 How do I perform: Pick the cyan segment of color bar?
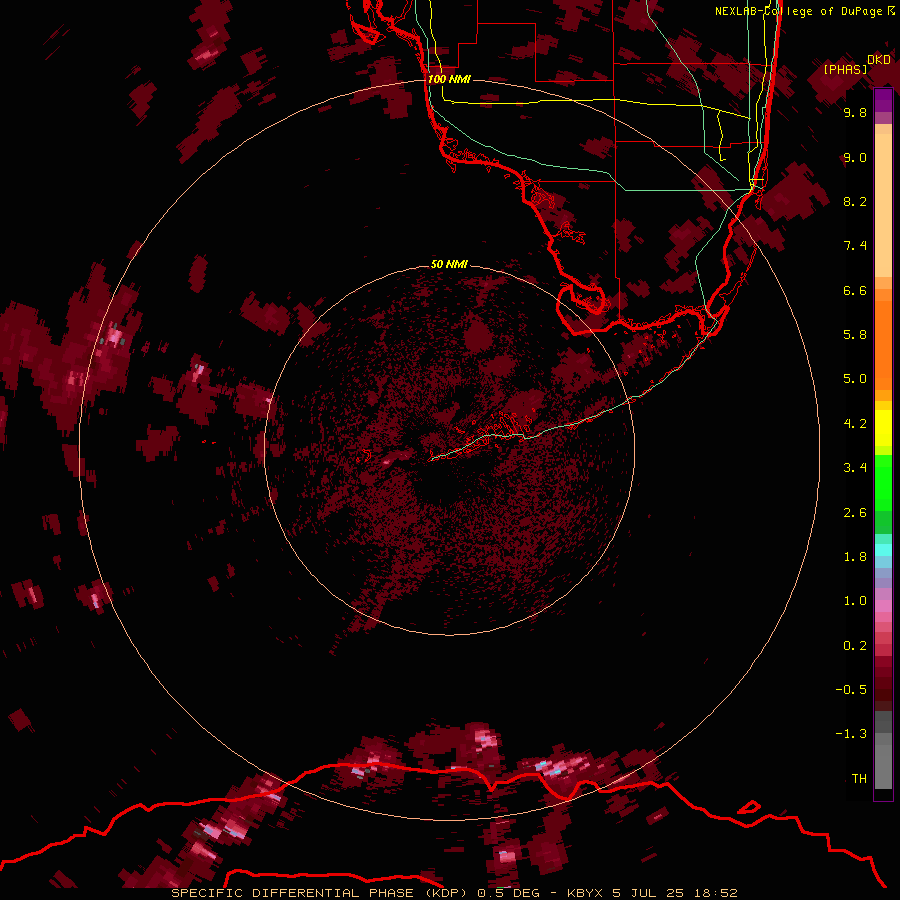point(883,550)
